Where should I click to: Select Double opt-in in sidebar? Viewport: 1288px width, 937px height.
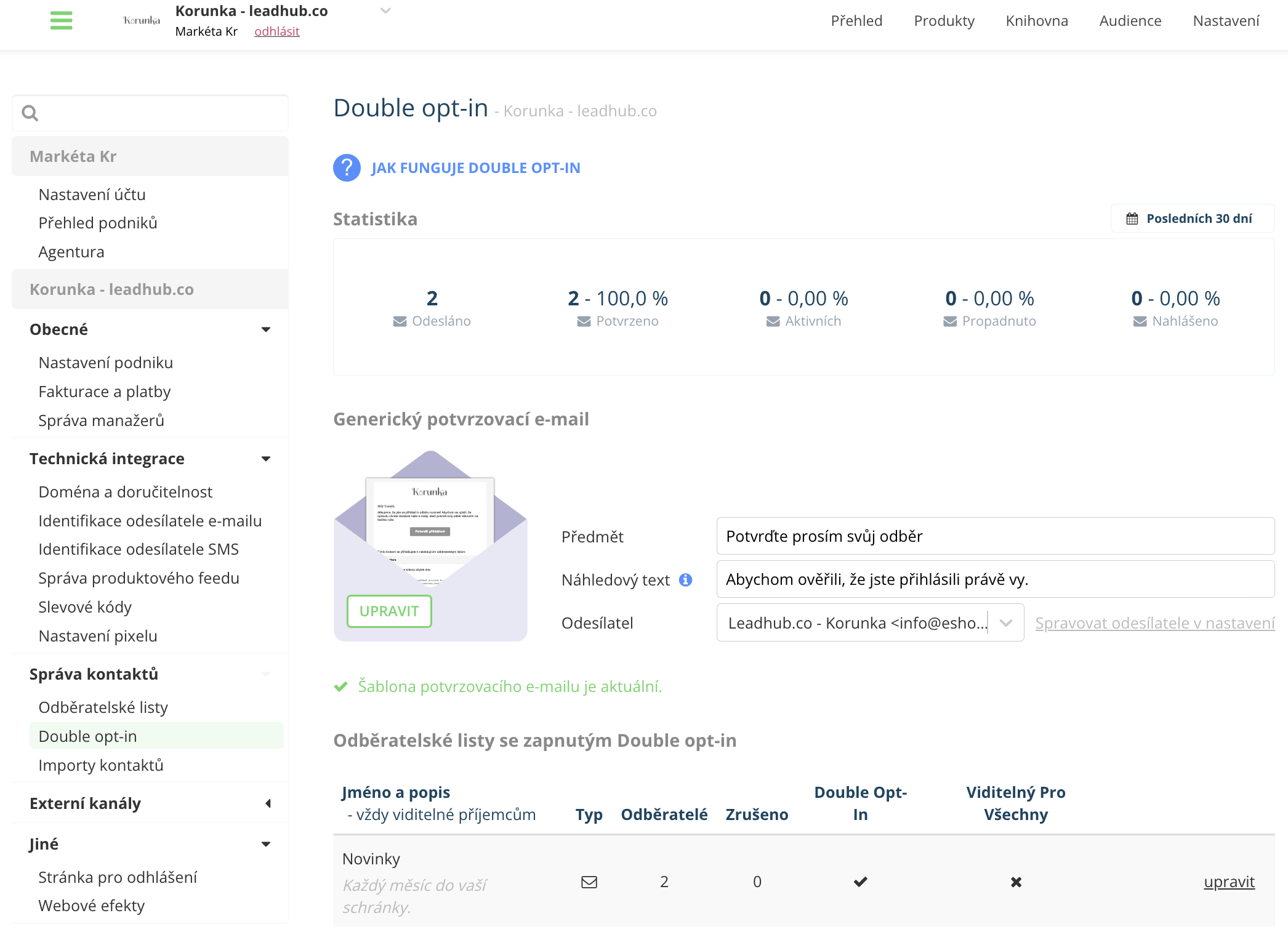pos(156,736)
